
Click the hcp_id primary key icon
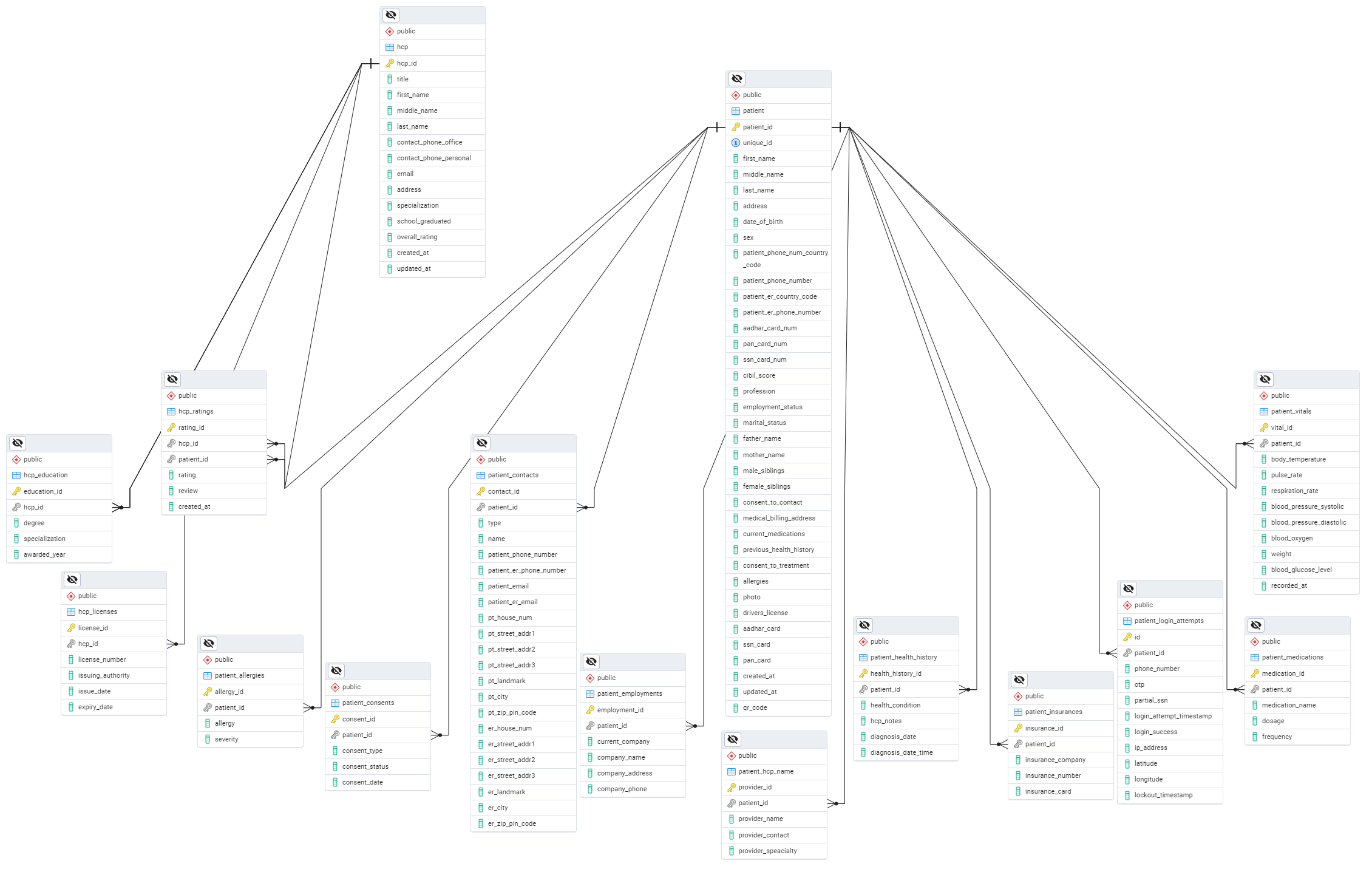[390, 63]
